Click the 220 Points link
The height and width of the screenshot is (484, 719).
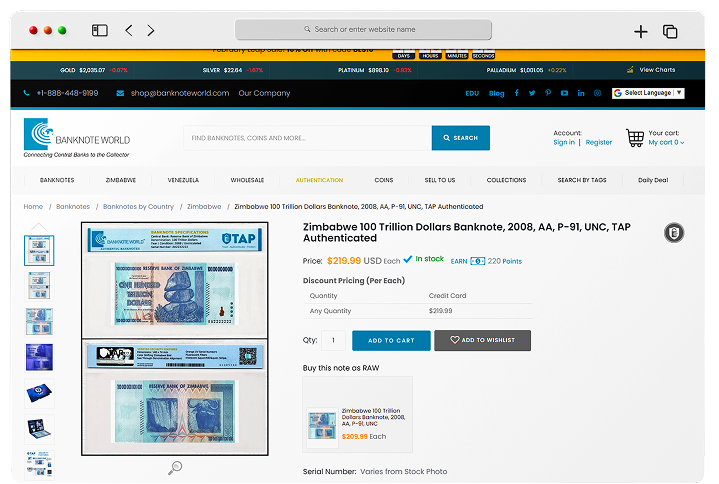pyautogui.click(x=504, y=261)
